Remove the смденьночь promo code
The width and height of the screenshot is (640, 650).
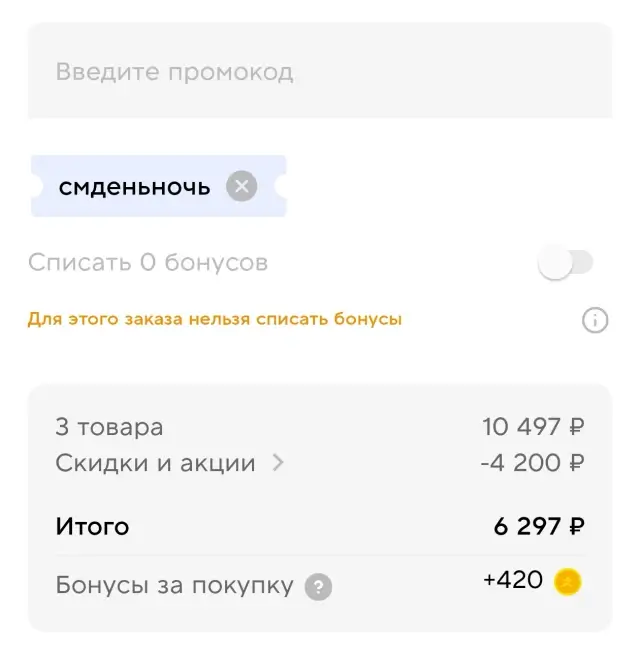point(241,186)
